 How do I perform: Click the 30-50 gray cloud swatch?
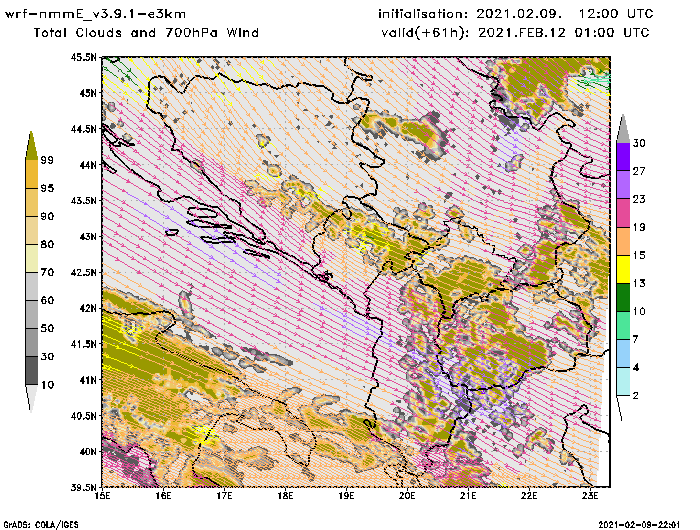click(x=32, y=342)
